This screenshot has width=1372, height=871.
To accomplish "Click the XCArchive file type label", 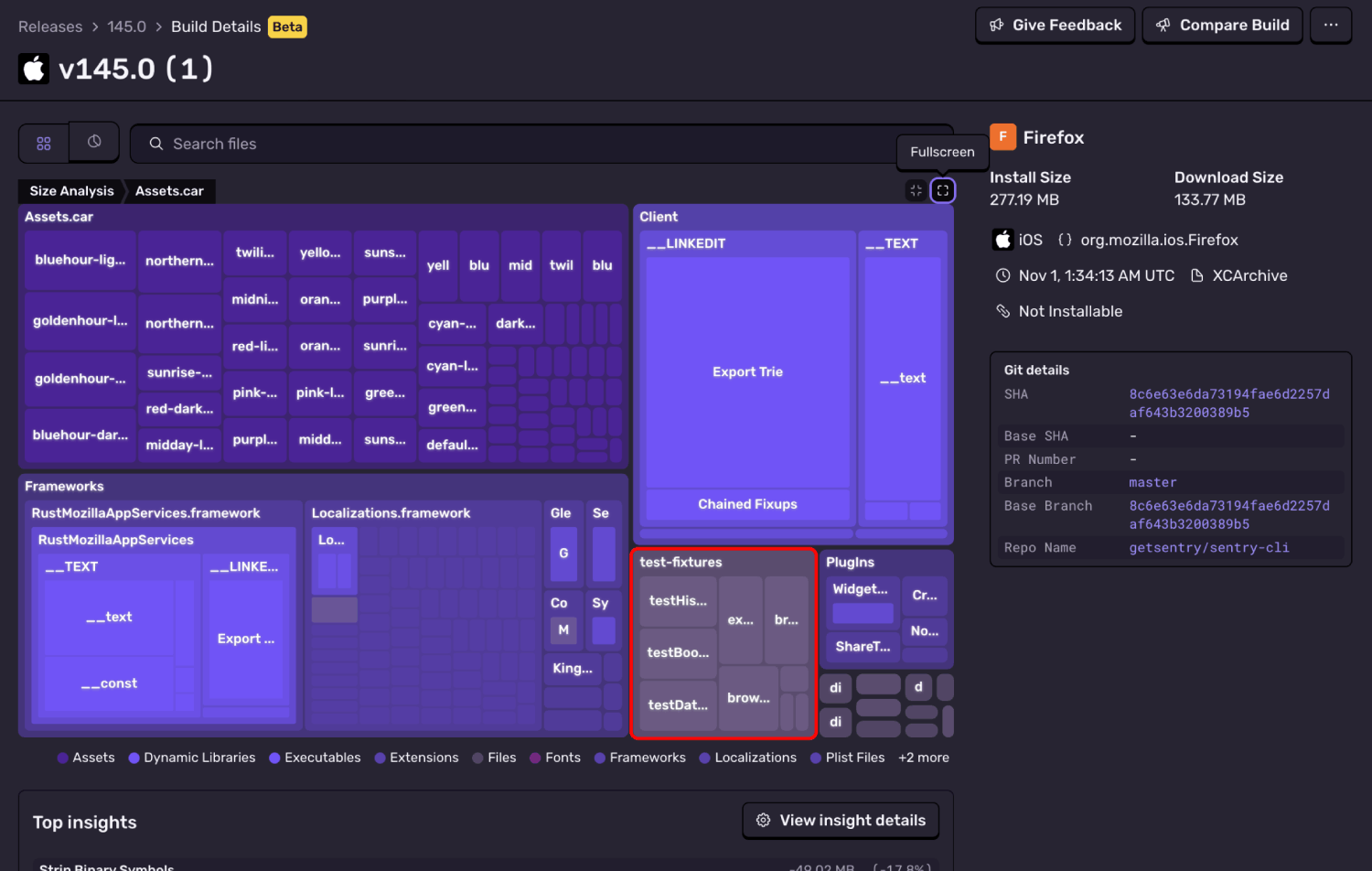I will pyautogui.click(x=1249, y=275).
